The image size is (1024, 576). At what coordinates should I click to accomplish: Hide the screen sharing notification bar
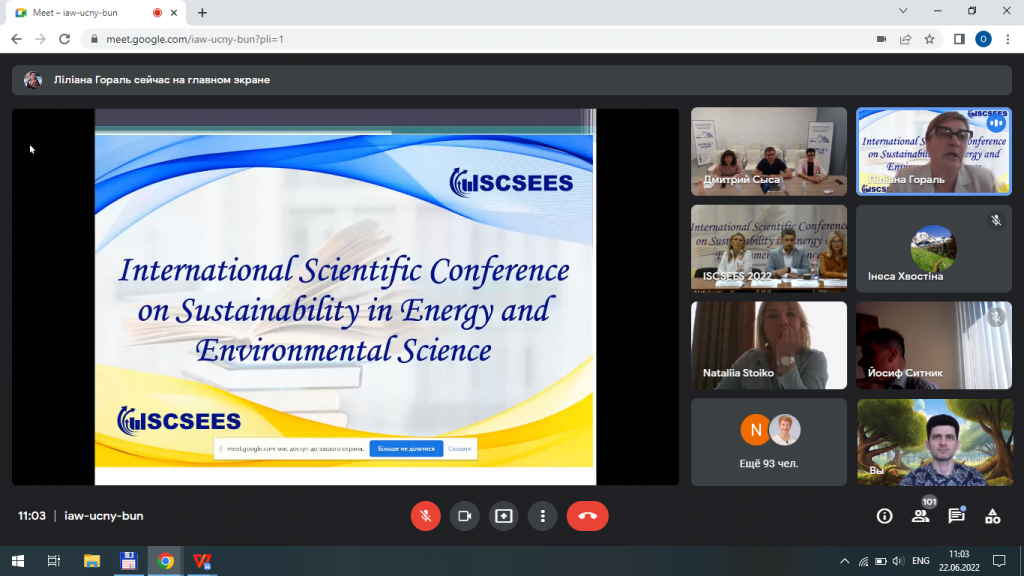click(x=460, y=449)
